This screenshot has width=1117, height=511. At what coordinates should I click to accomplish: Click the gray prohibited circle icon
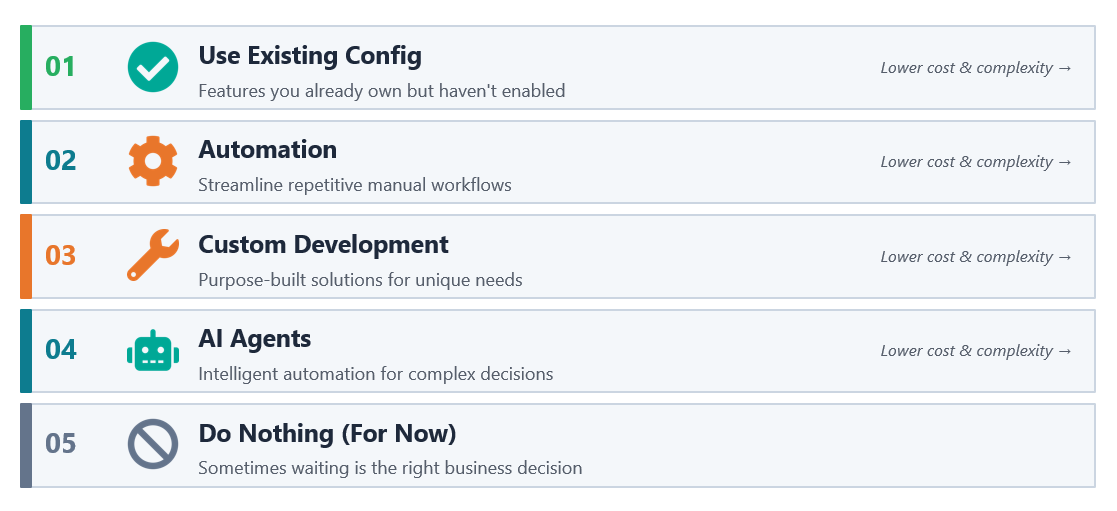pyautogui.click(x=152, y=444)
